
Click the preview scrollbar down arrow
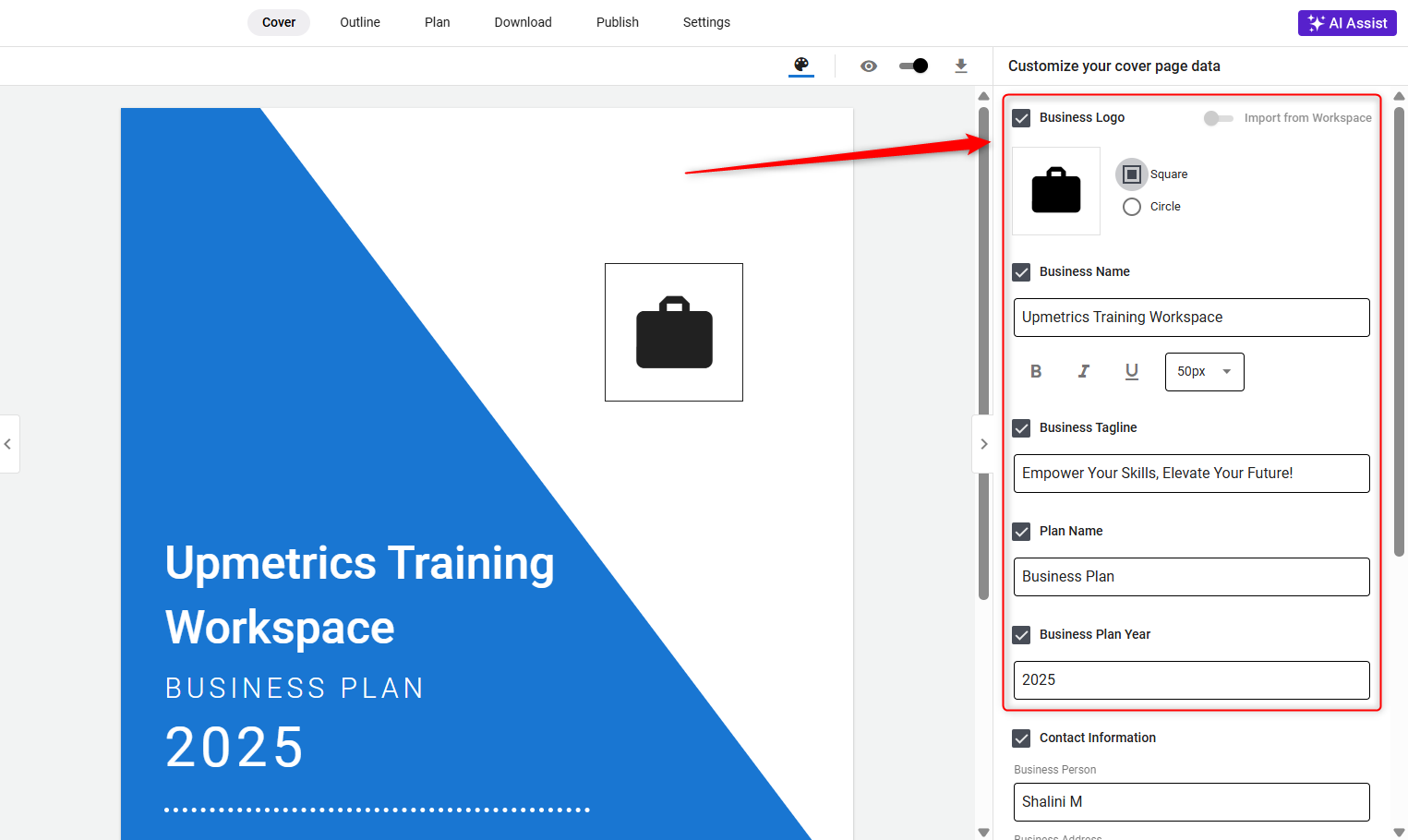click(983, 833)
